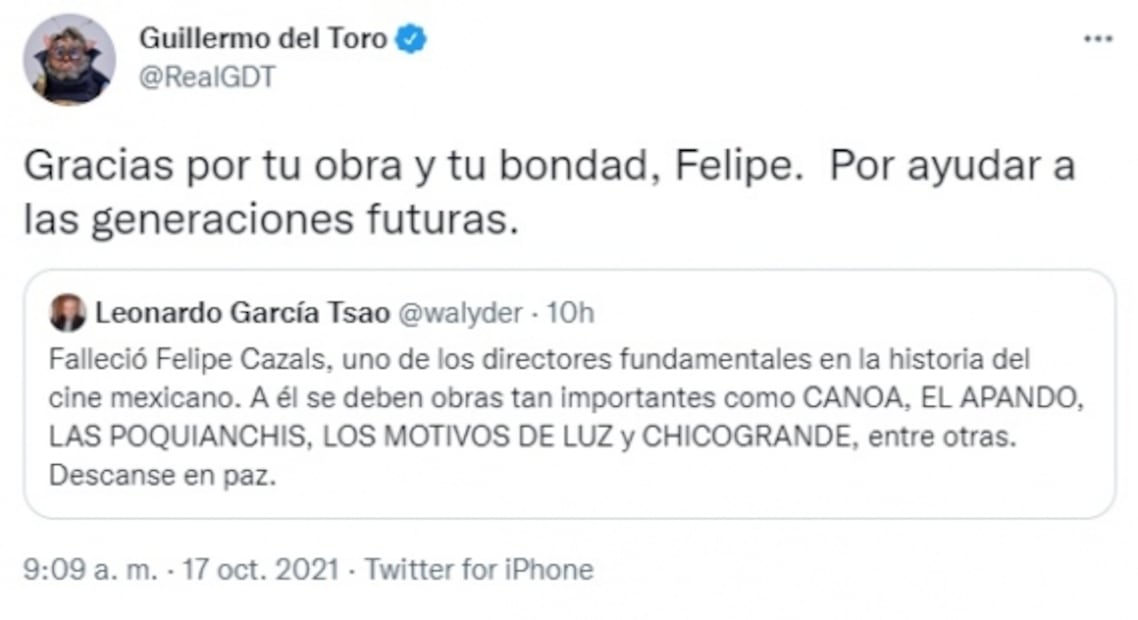Click the 10h timestamp on the quoted tweet
Screen dimensions: 1138x620
[573, 312]
